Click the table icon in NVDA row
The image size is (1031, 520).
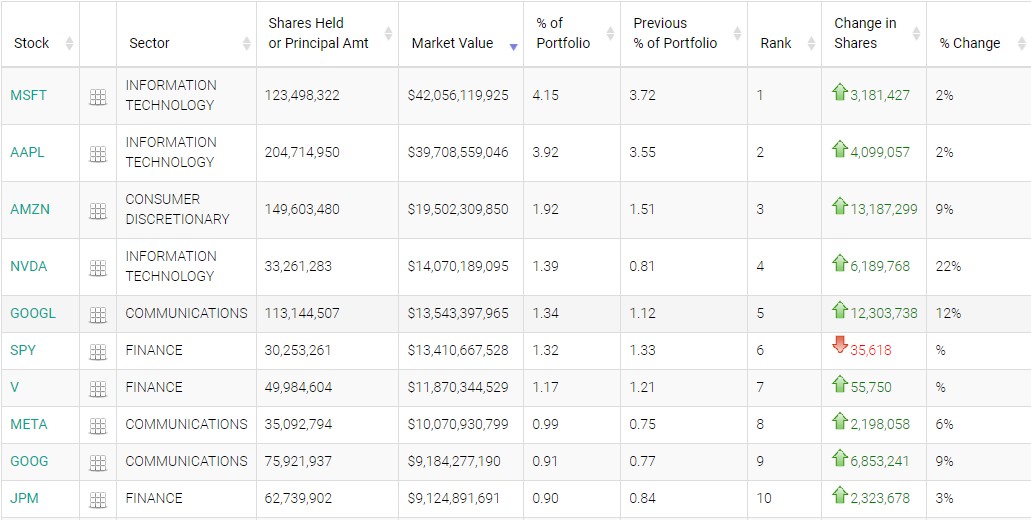[98, 268]
